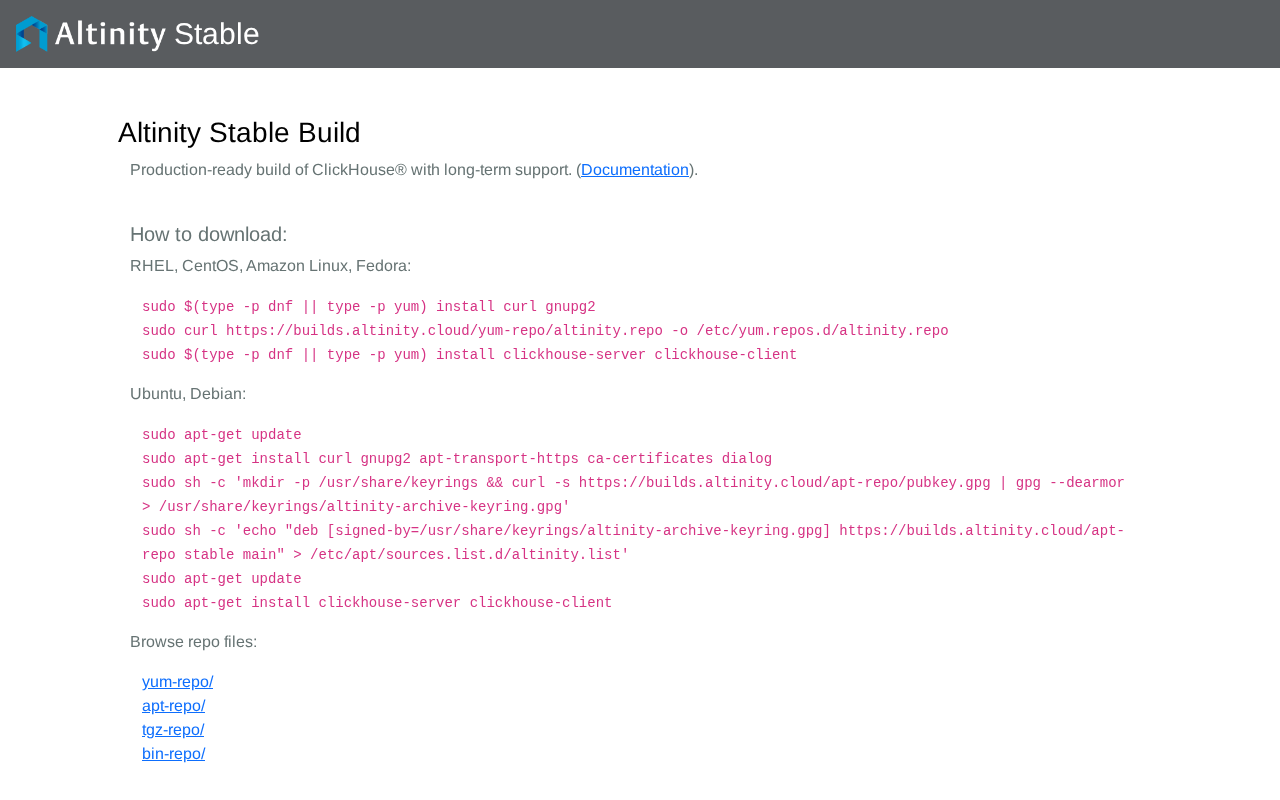Click the 'RHEL, CentOS, Amazon Linux, Fedora:' label

tap(271, 266)
